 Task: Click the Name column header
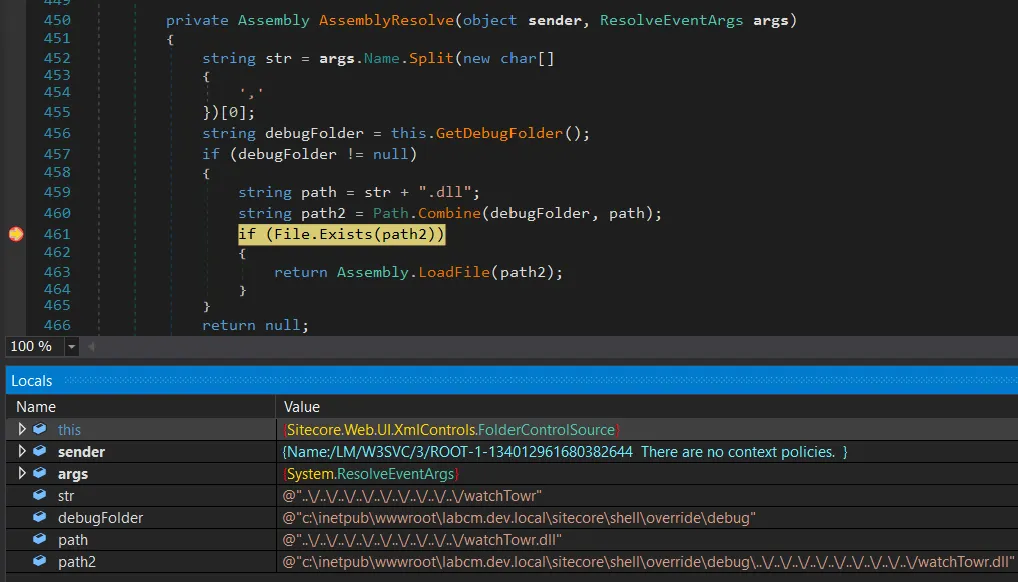coord(36,406)
